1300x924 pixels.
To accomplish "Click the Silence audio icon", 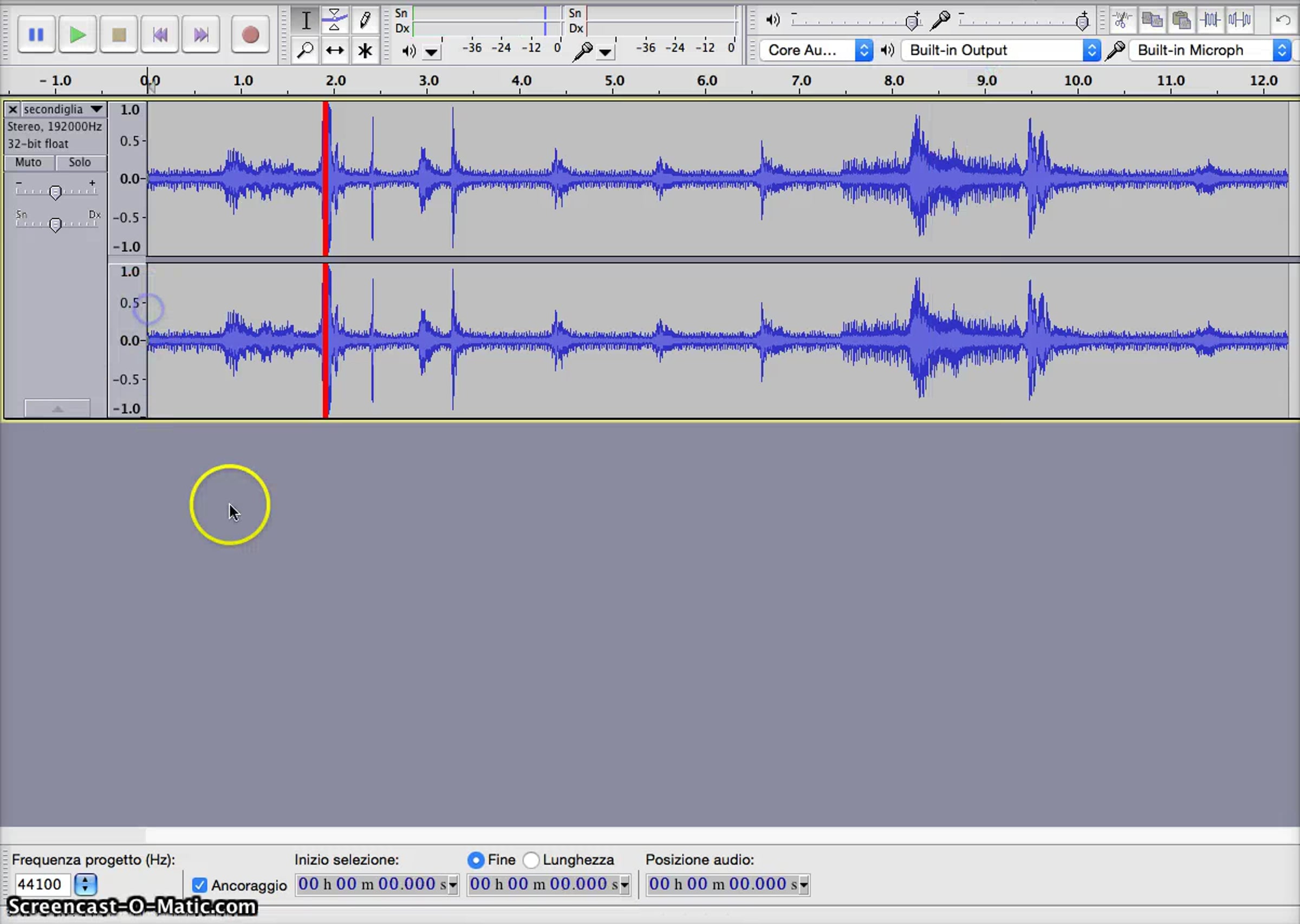I will tap(1240, 21).
